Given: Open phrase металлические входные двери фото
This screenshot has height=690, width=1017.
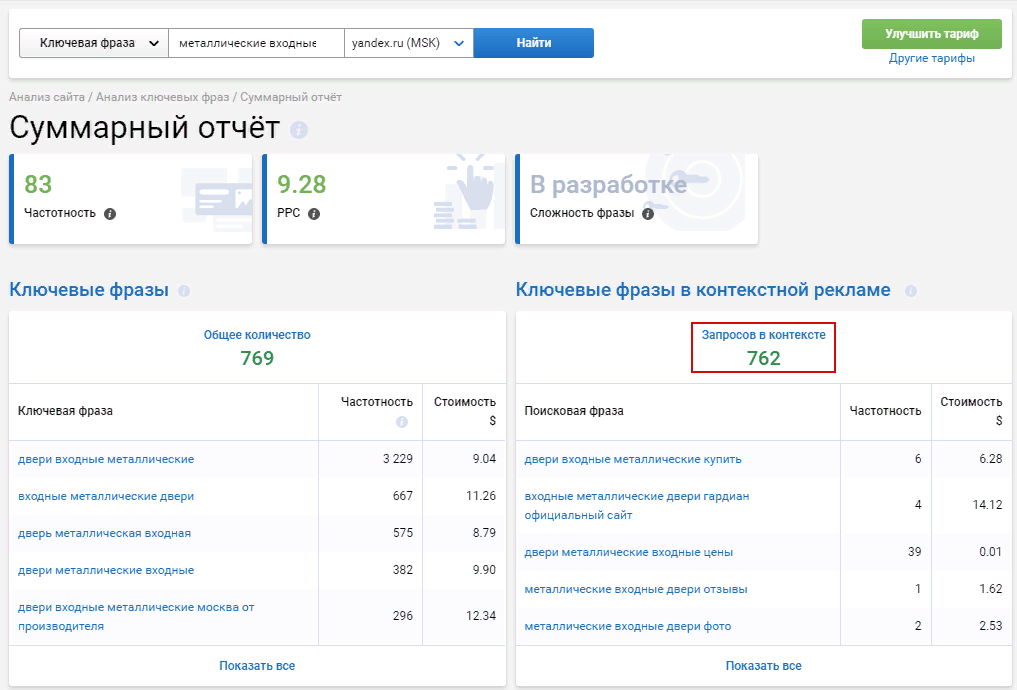Looking at the screenshot, I should (628, 626).
